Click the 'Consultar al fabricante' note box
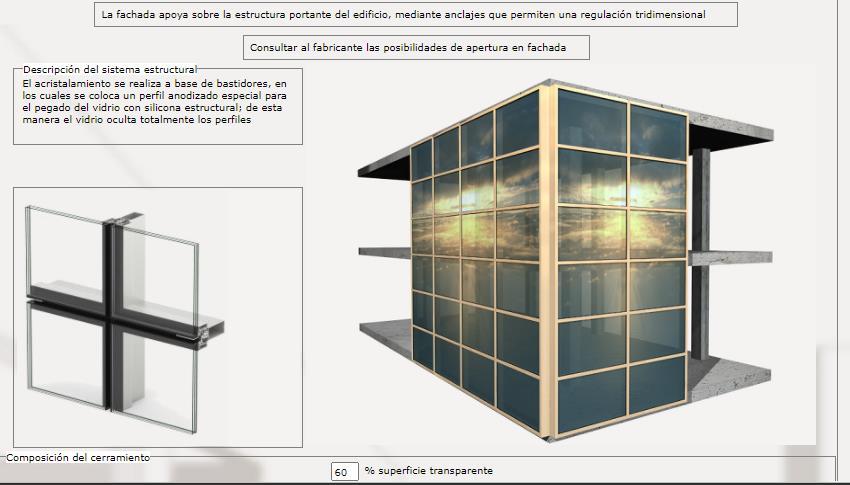The width and height of the screenshot is (850, 485). pos(416,48)
